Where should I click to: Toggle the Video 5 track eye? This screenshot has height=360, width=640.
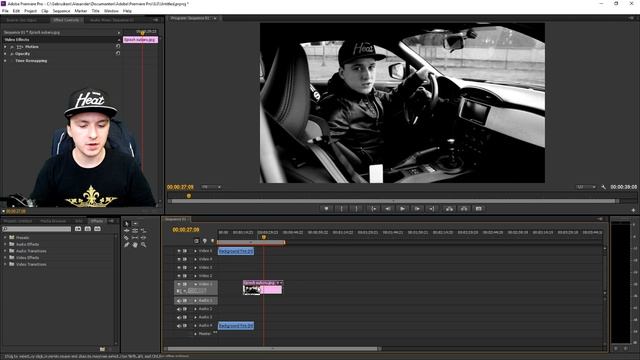pyautogui.click(x=179, y=251)
